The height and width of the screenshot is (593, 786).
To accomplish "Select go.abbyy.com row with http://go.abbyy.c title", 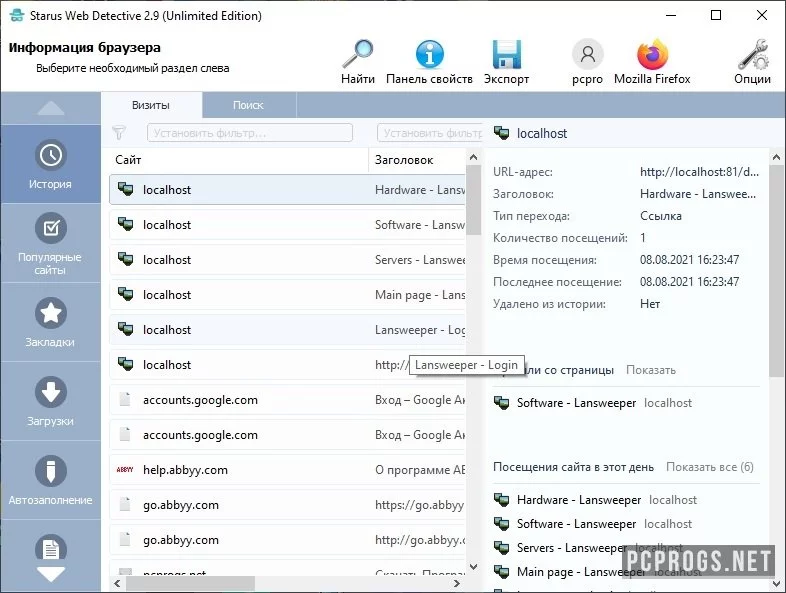I will click(288, 540).
